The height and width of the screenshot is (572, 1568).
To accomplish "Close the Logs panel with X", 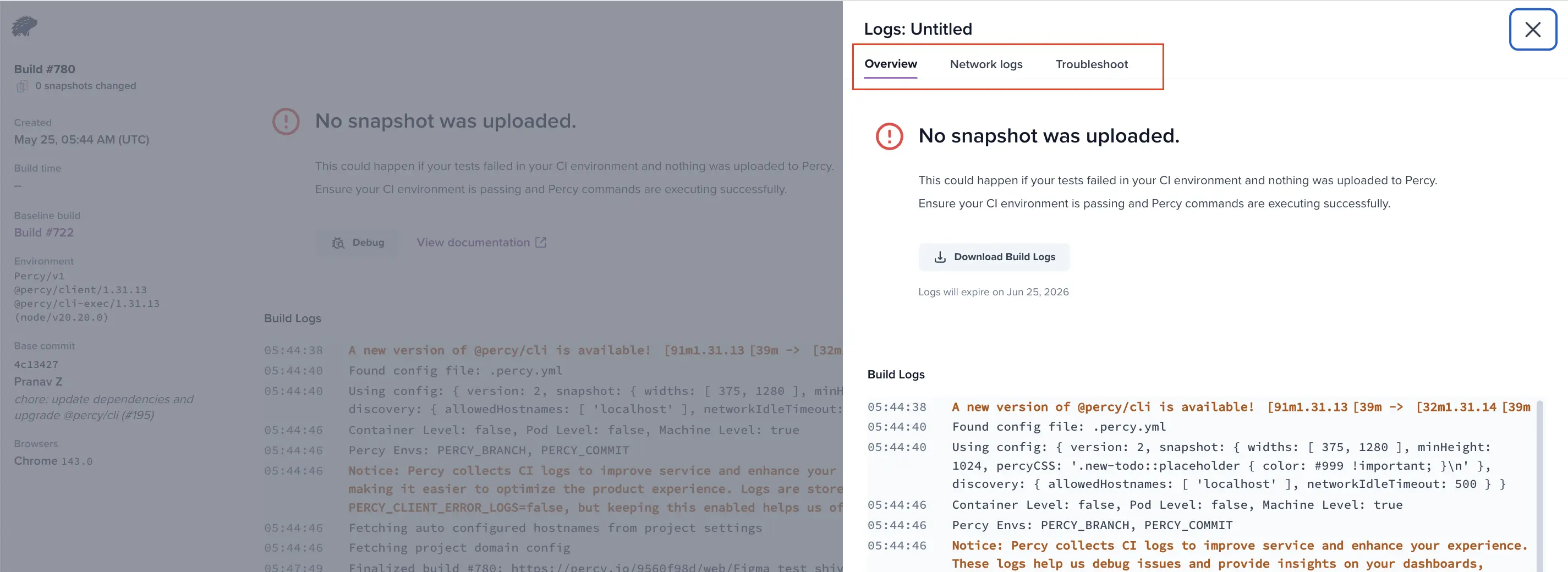I will click(x=1533, y=29).
